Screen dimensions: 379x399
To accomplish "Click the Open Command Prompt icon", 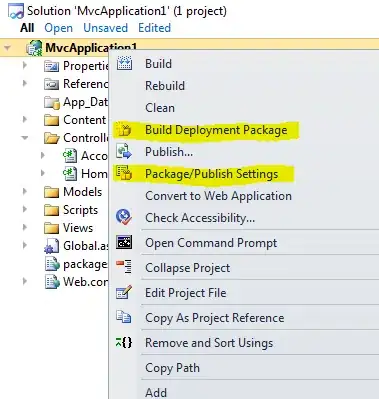I will pyautogui.click(x=124, y=242).
